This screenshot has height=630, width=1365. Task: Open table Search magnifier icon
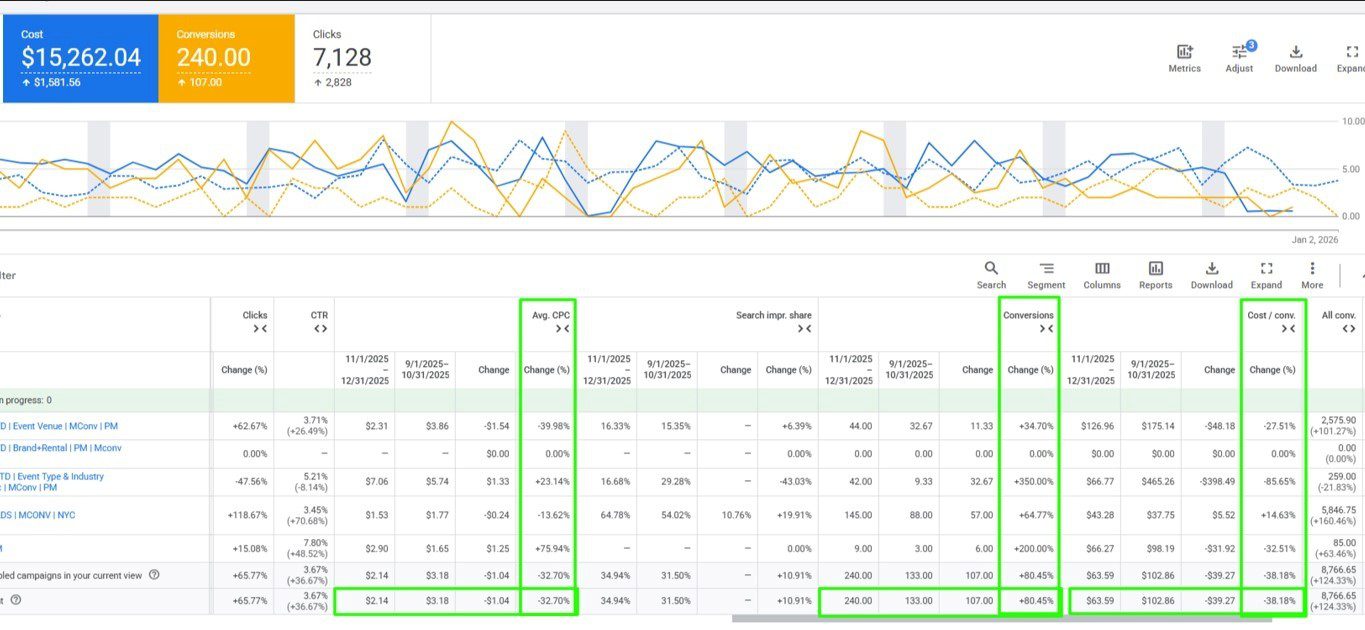[x=991, y=275]
